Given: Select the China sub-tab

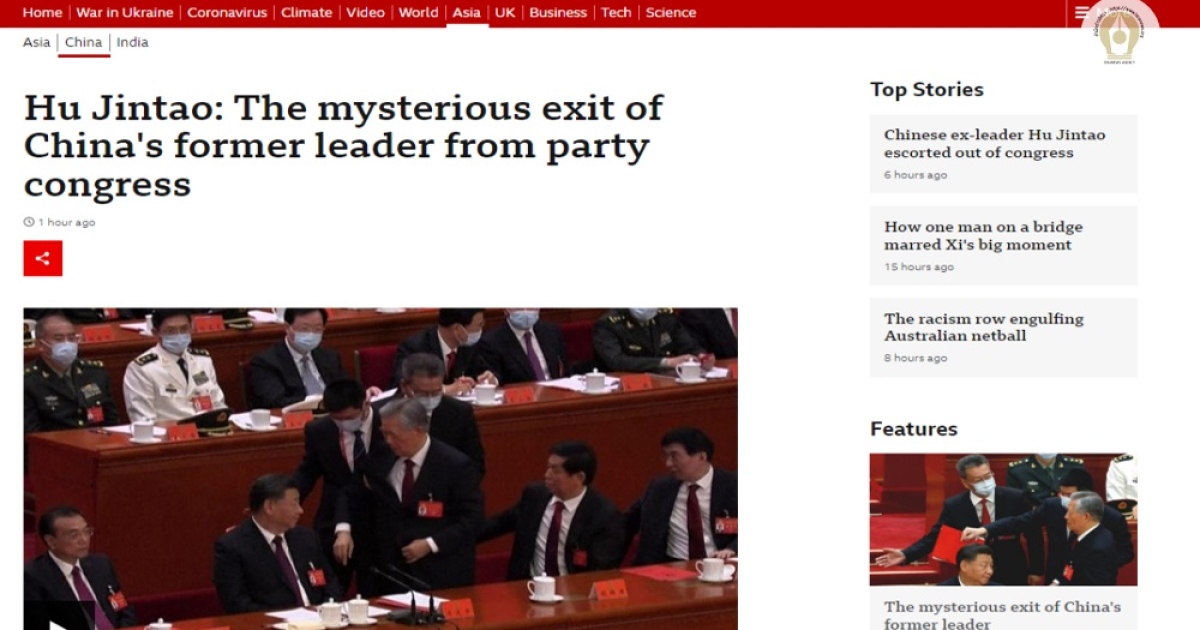Looking at the screenshot, I should coord(84,42).
